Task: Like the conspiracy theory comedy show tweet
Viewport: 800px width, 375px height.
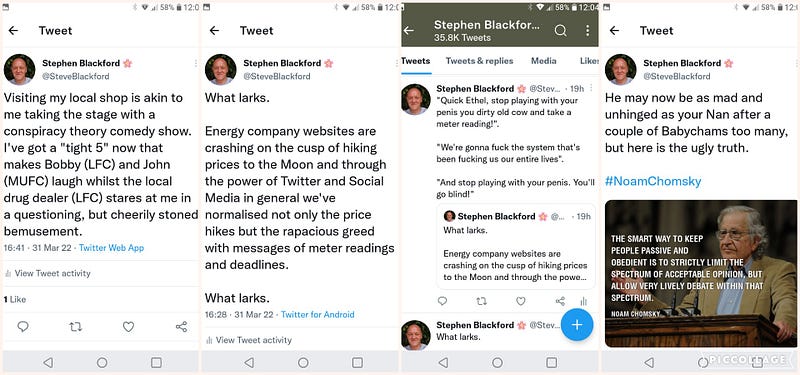Action: pyautogui.click(x=129, y=327)
